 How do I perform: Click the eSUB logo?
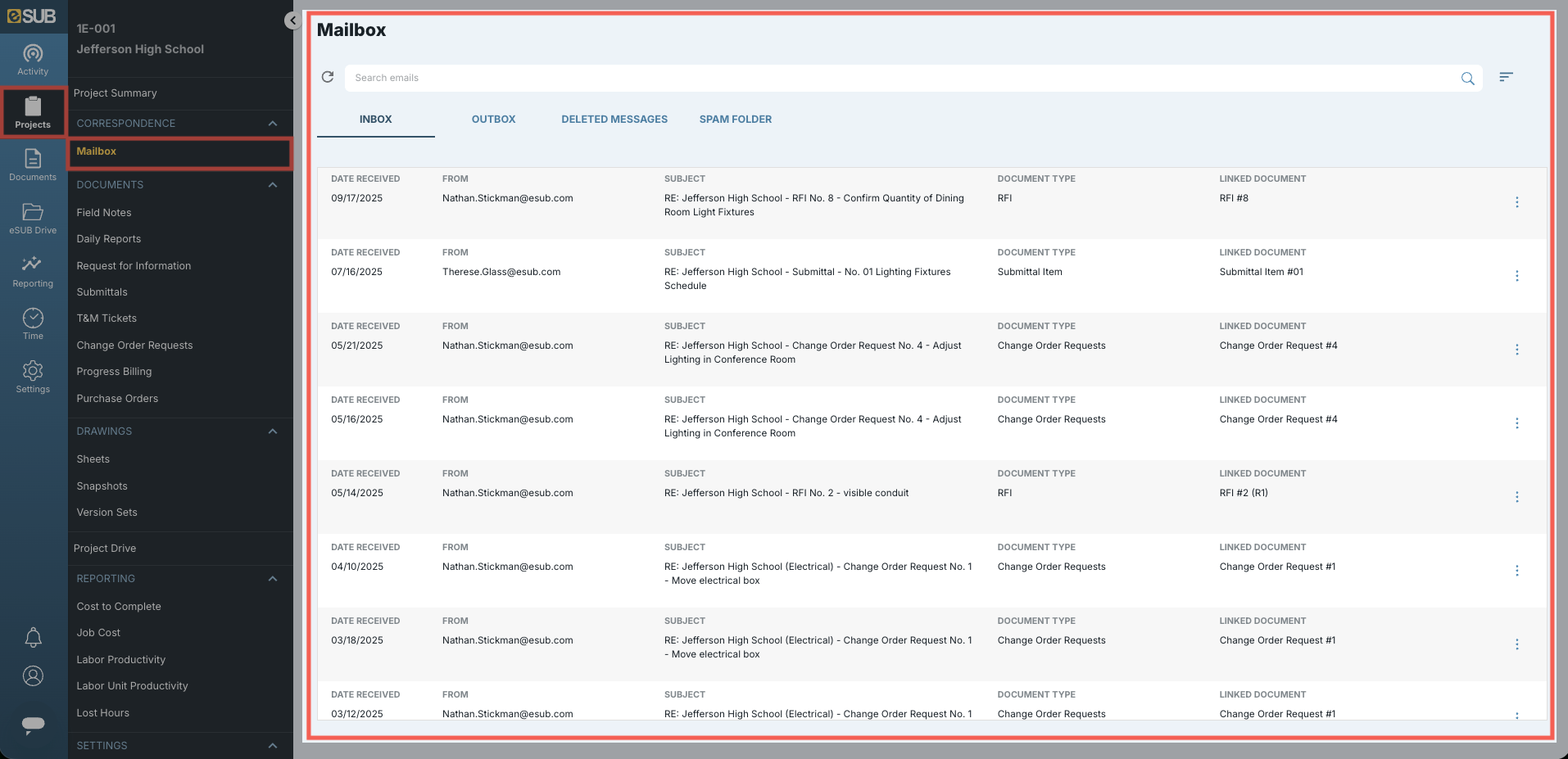point(32,16)
